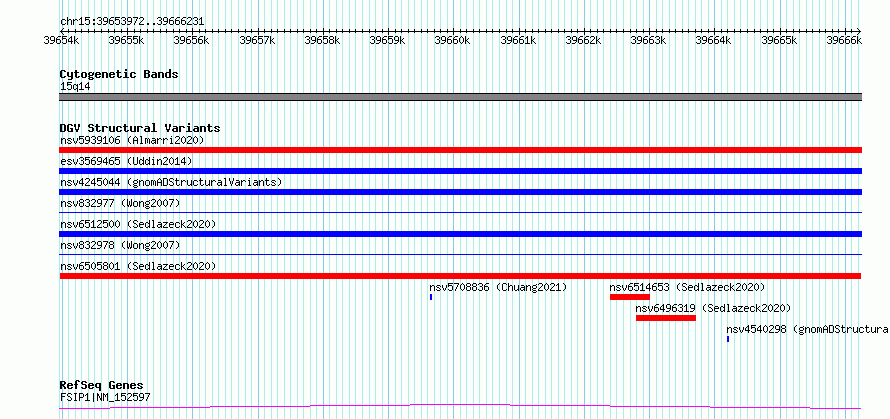Screen dimensions: 890x419
Task: Click the small blue nsv5708836 marker
Action: pyautogui.click(x=431, y=297)
